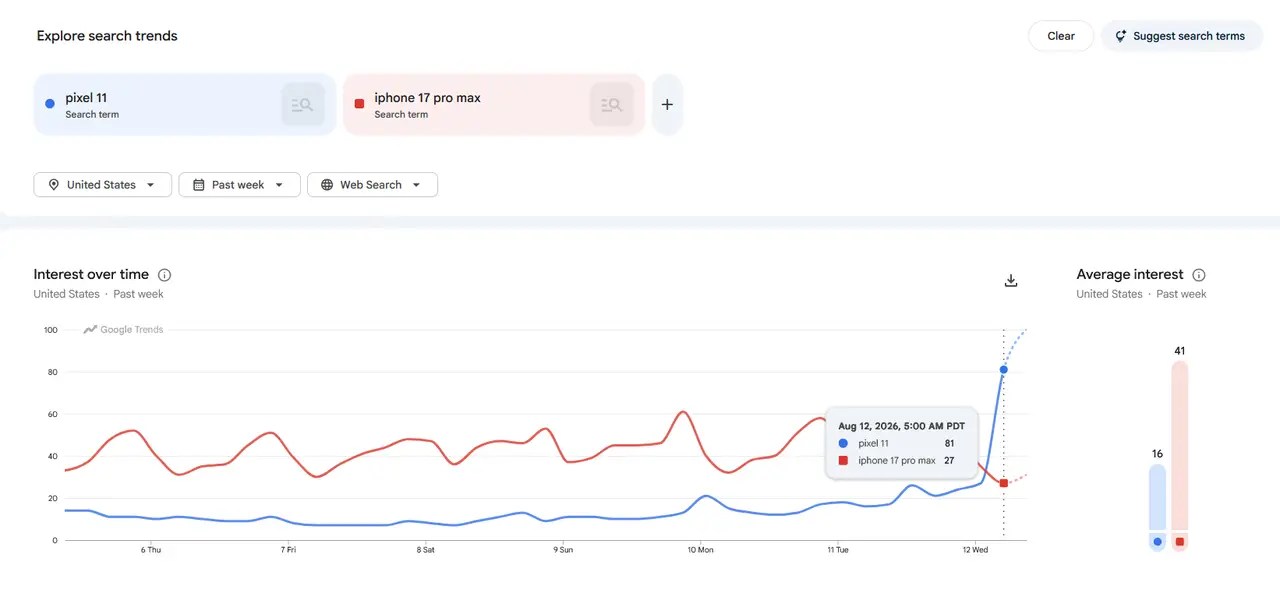Click the globe icon in Web Search filter
Screen dimensions: 1280x593
tap(327, 185)
